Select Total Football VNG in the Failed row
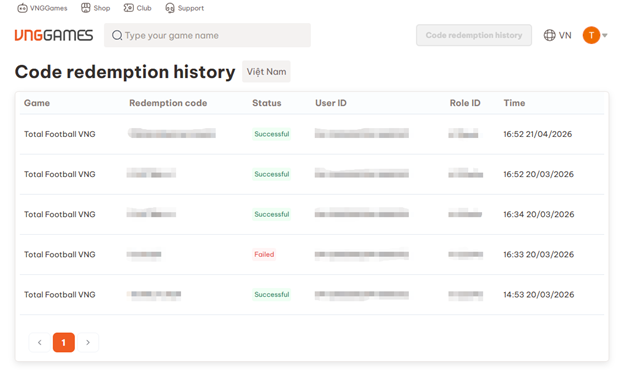The width and height of the screenshot is (624, 376). tap(60, 255)
